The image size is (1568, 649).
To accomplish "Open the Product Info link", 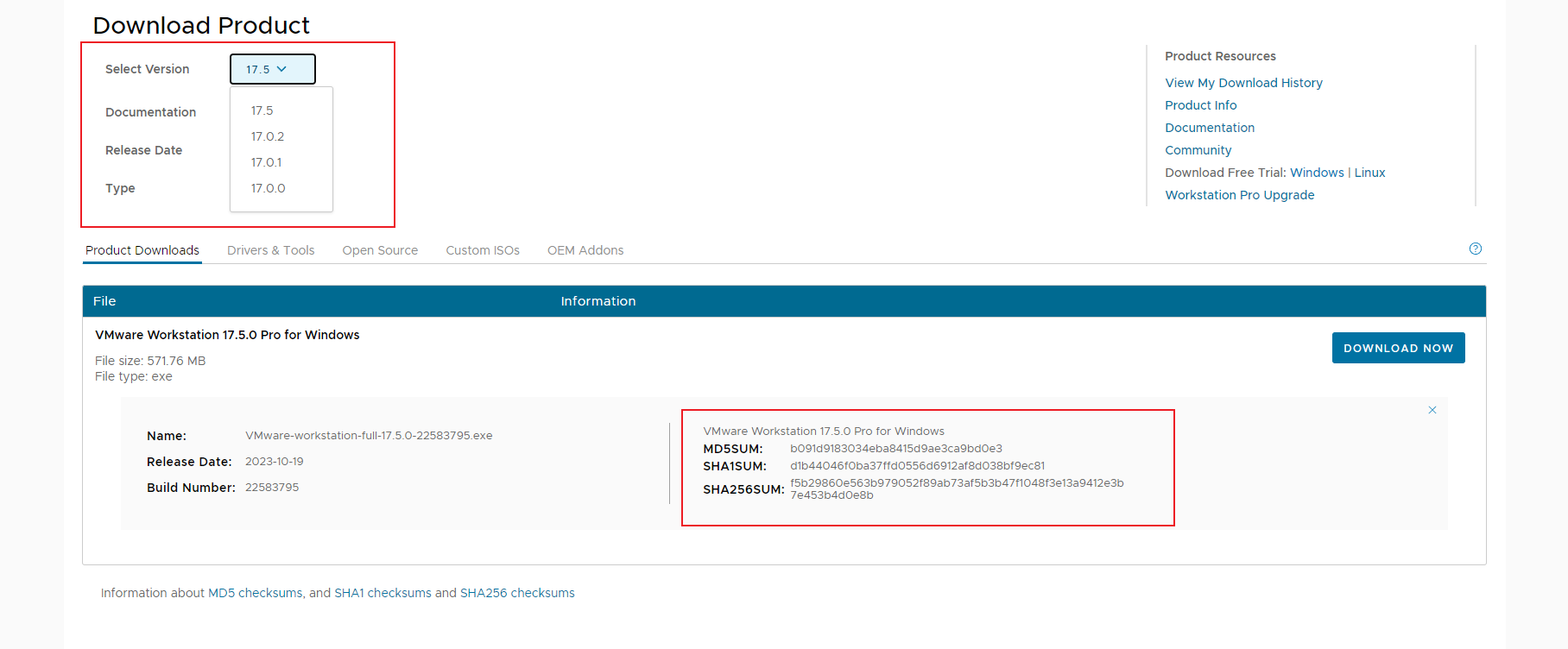I will [1200, 105].
